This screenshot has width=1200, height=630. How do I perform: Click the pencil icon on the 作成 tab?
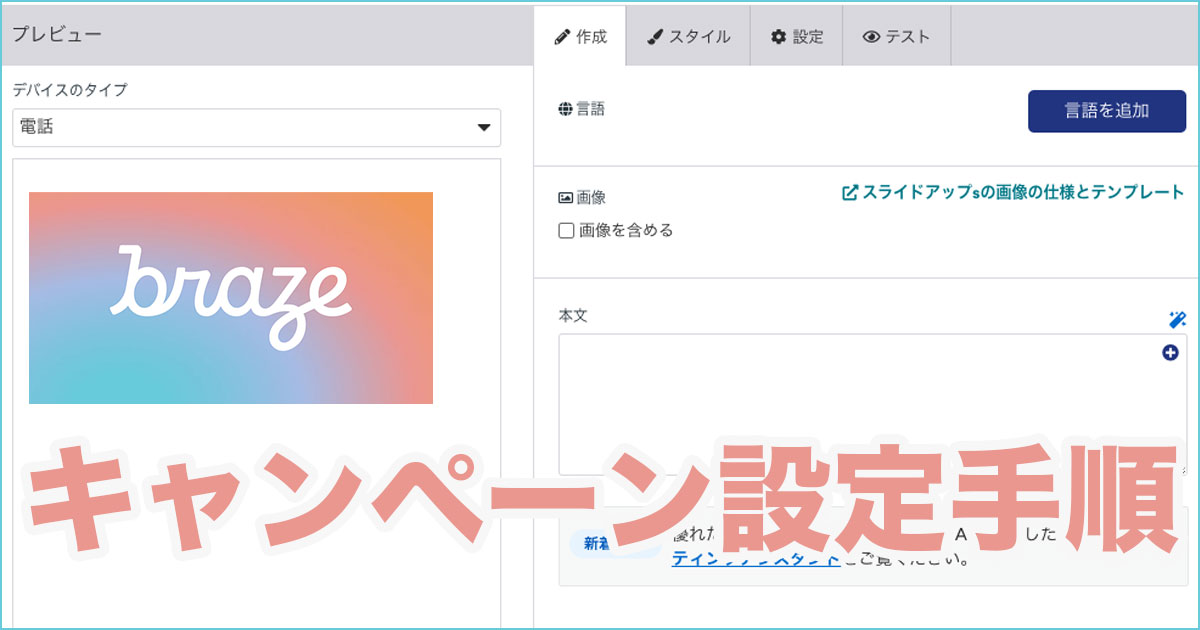coord(560,35)
